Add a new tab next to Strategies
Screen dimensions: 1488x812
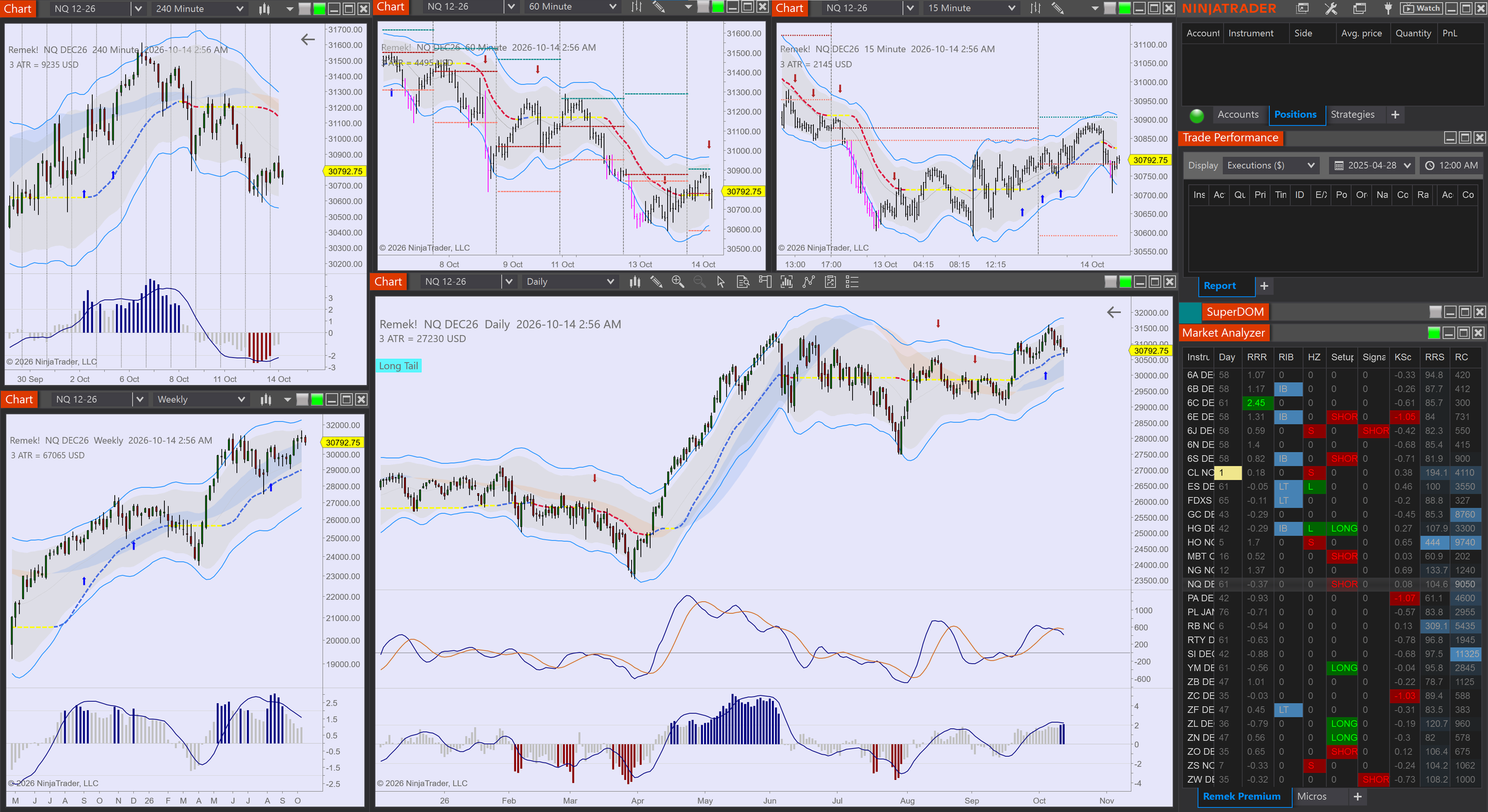[1395, 114]
